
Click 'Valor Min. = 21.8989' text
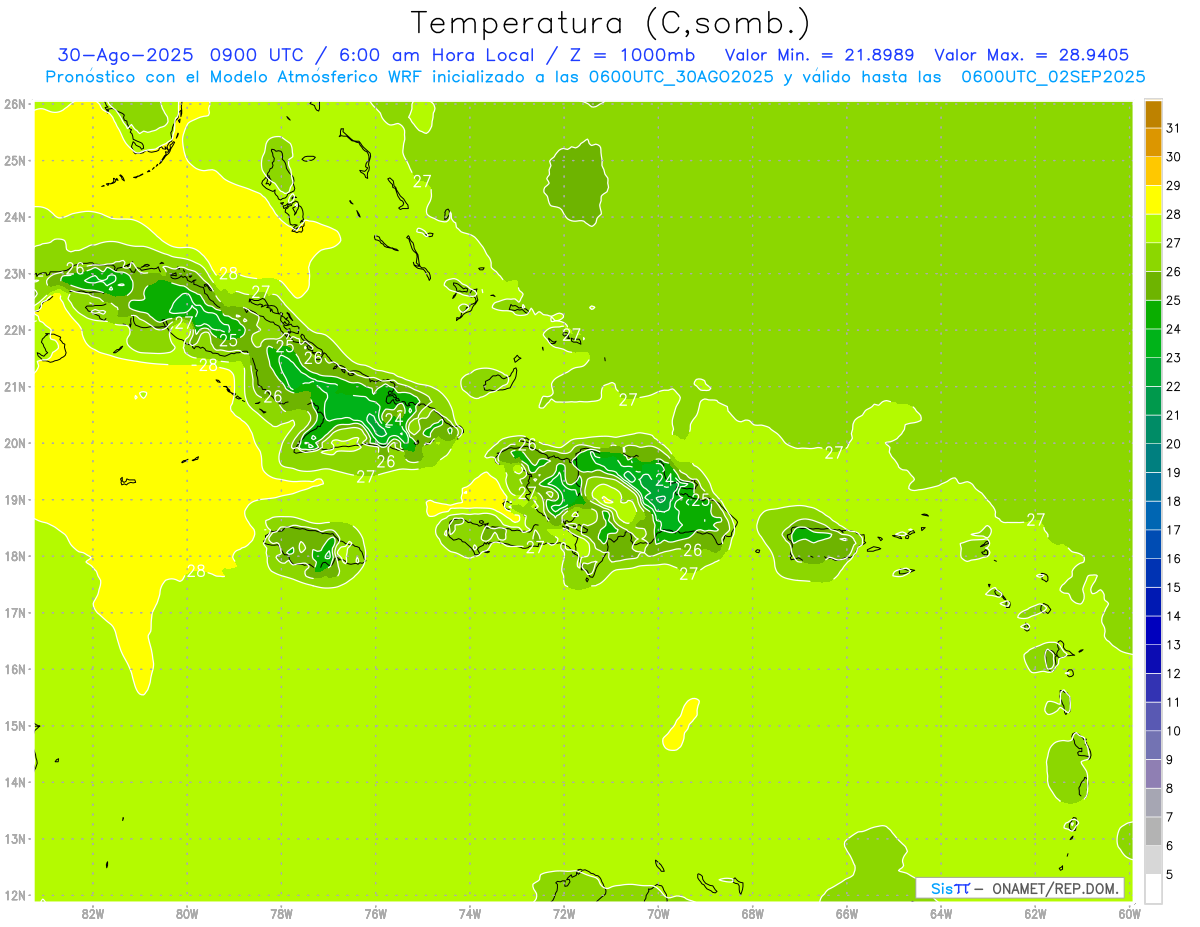click(x=819, y=55)
